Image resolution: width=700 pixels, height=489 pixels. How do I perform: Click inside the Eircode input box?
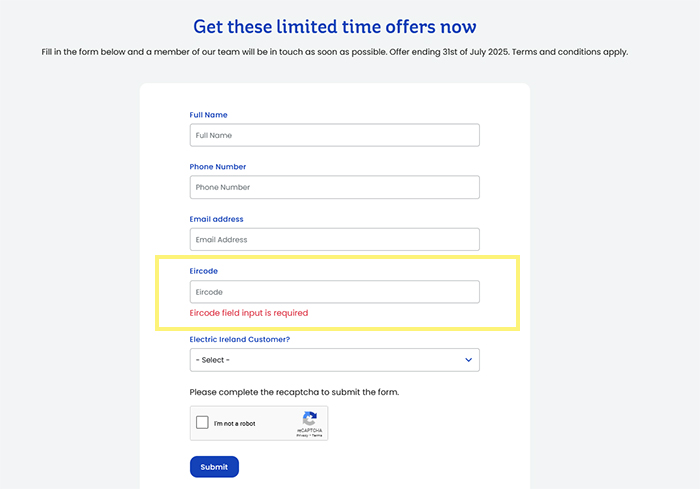click(334, 292)
